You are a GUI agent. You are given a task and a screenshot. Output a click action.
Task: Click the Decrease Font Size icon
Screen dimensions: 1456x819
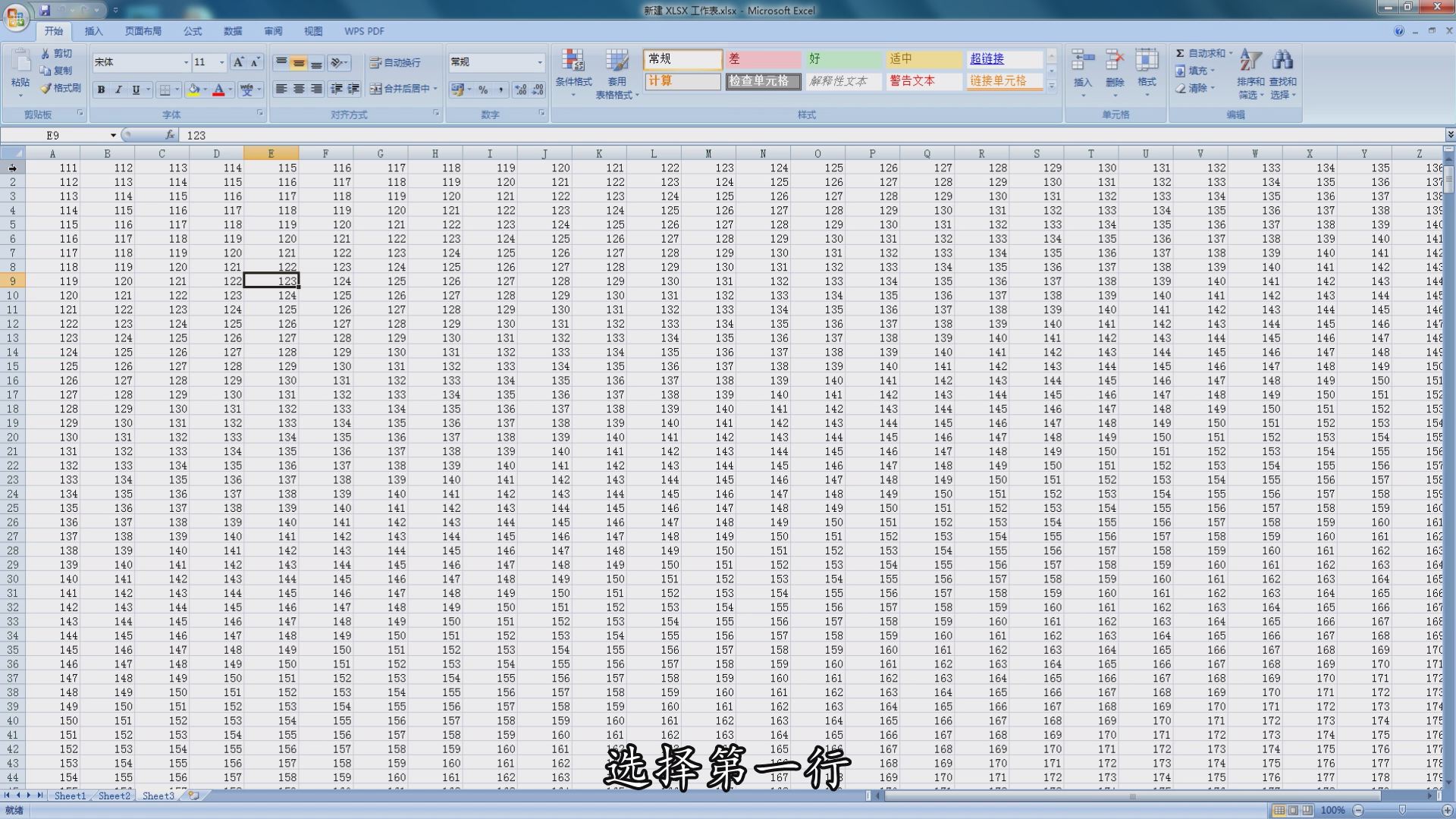click(255, 62)
